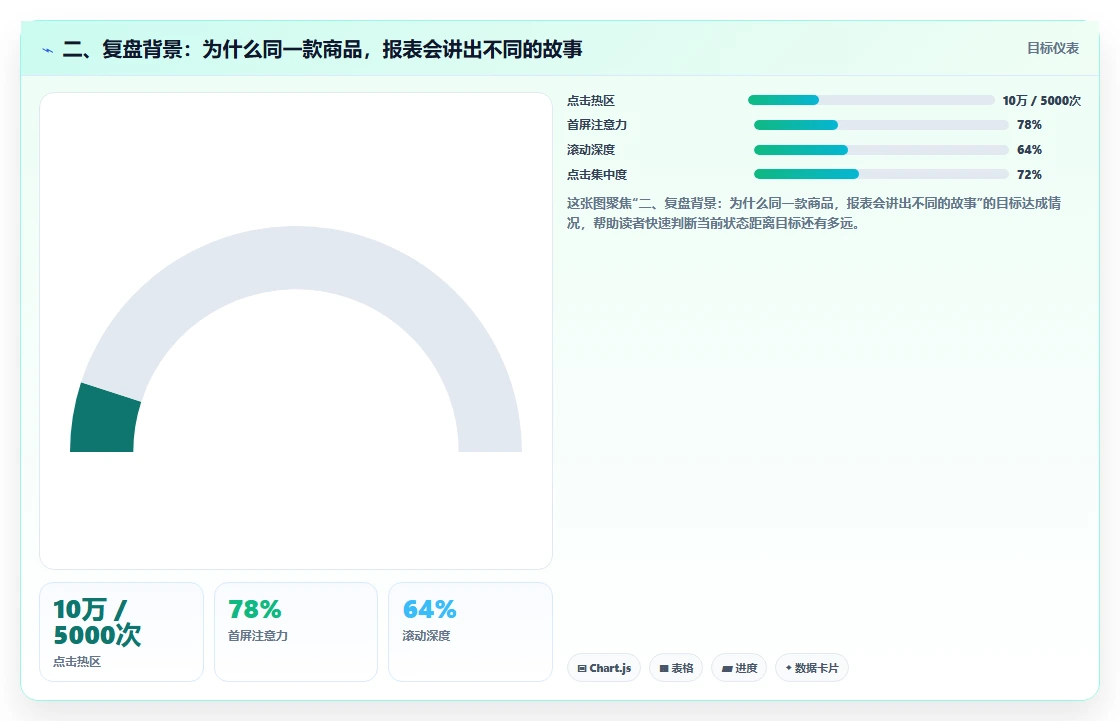Select the 64% 滚动深度 data card
This screenshot has width=1120, height=721.
[470, 632]
